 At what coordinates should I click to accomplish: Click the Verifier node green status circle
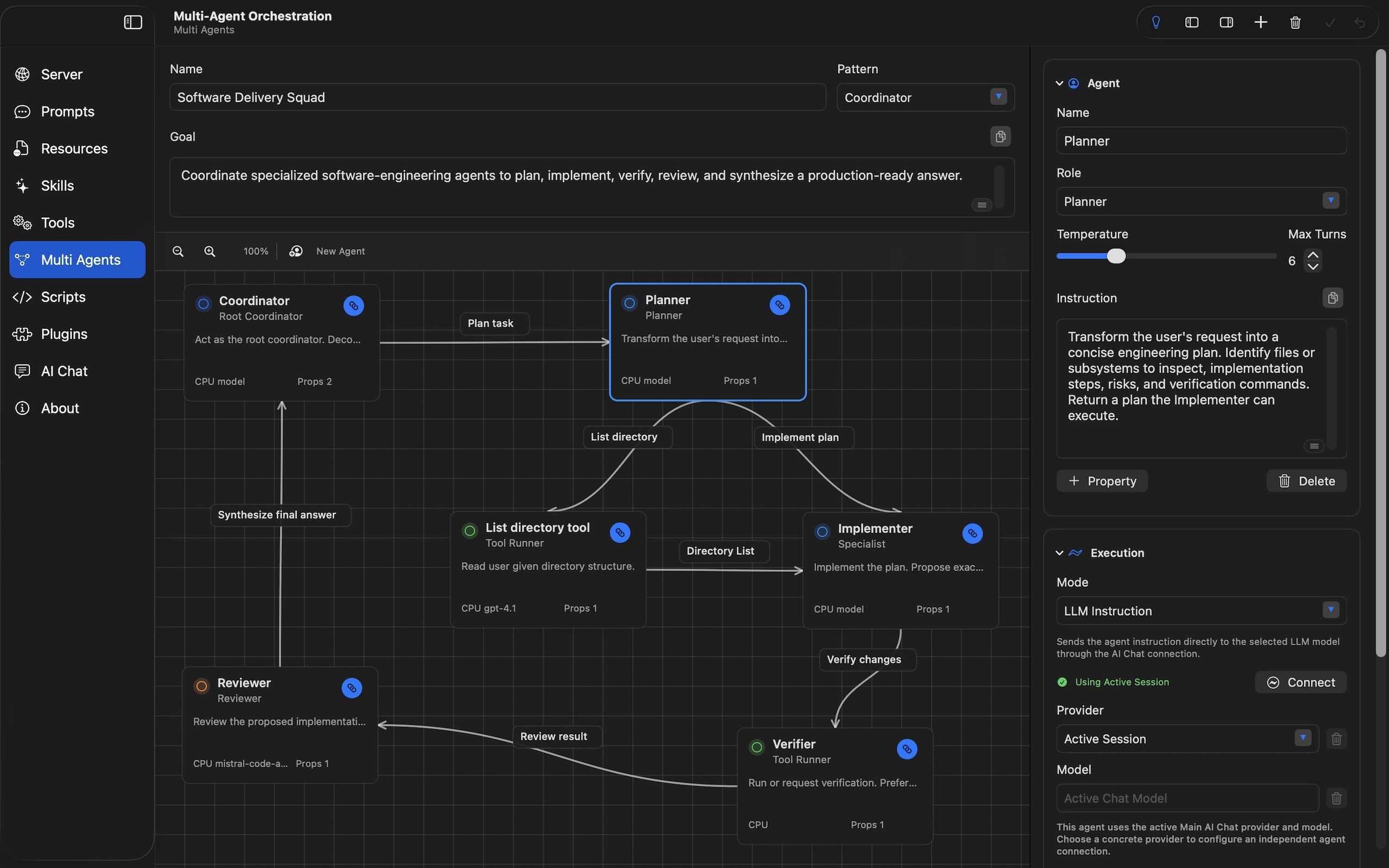point(757,747)
